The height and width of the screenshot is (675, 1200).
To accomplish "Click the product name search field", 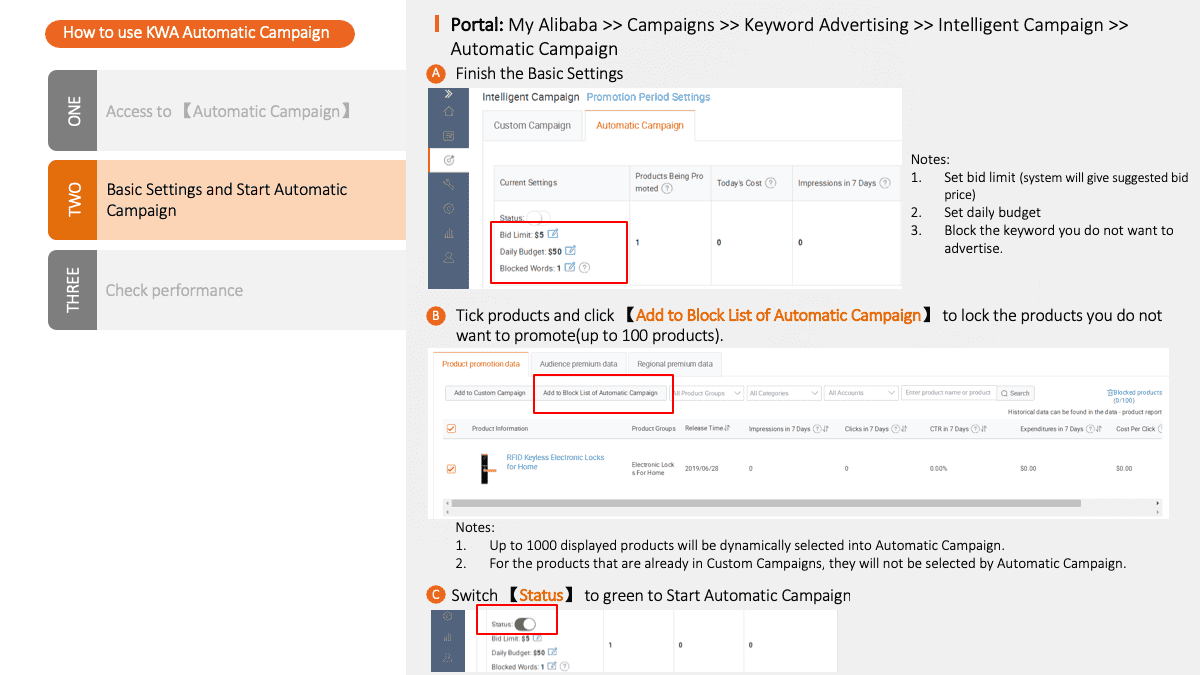I will tap(947, 393).
